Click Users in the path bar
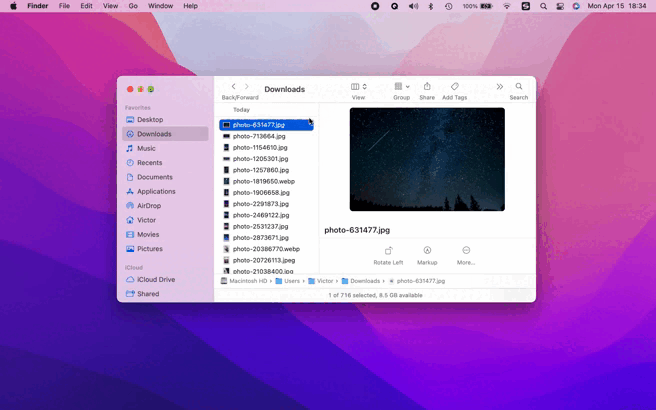Screen dimensions: 656x410 pos(287,281)
